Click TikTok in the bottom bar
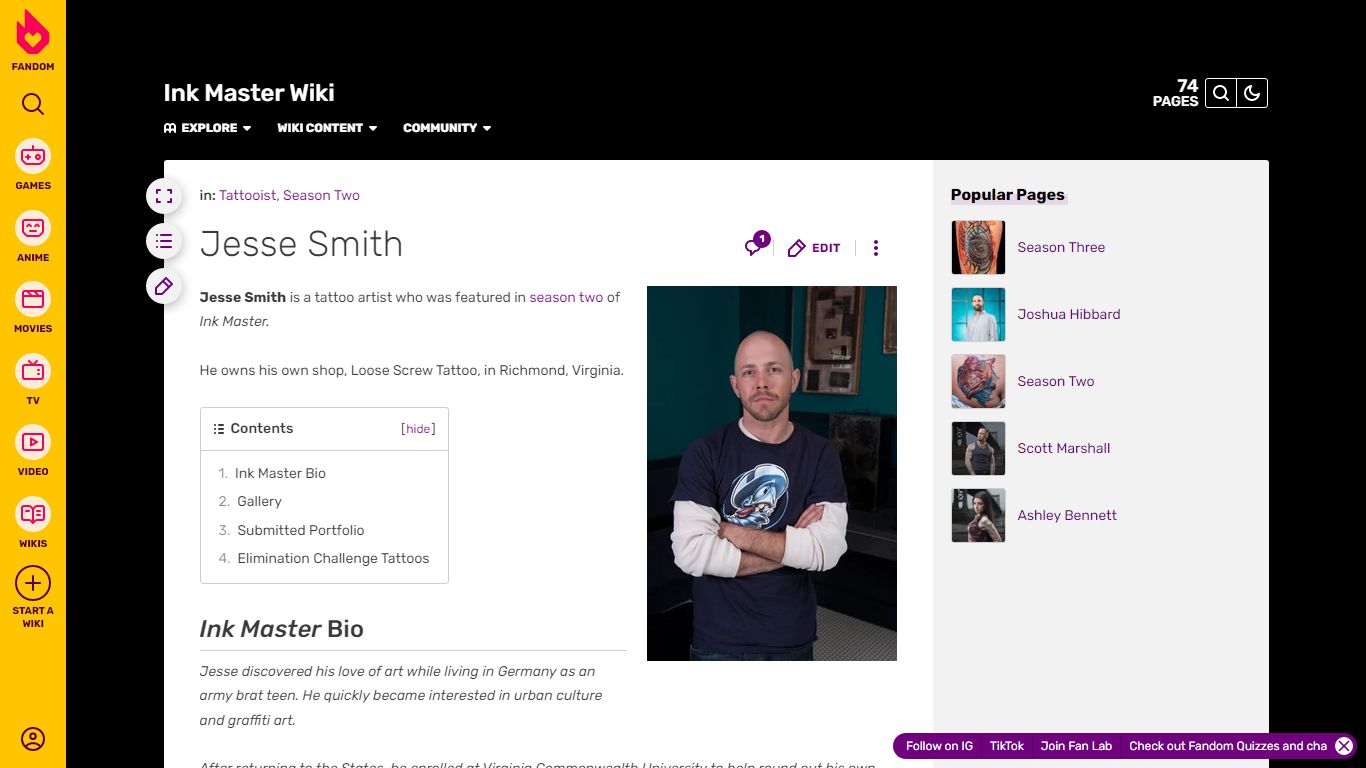The height and width of the screenshot is (768, 1366). [1007, 746]
